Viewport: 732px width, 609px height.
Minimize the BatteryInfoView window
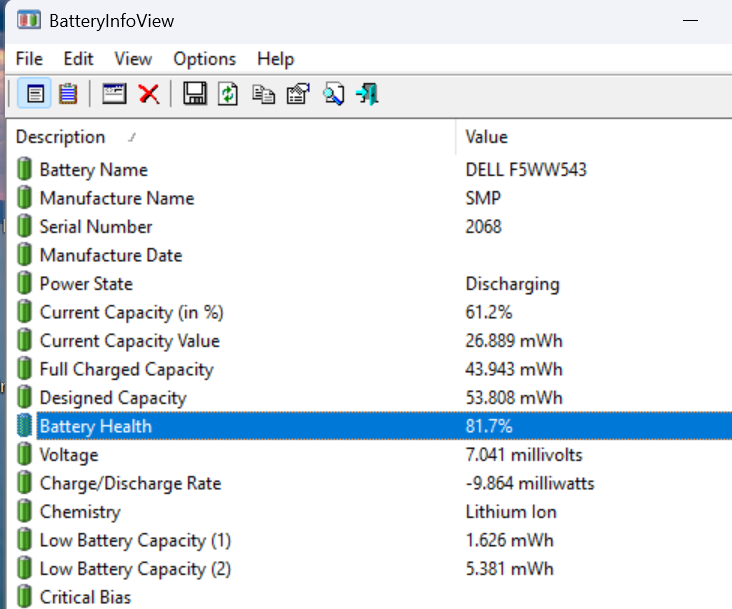pos(690,21)
